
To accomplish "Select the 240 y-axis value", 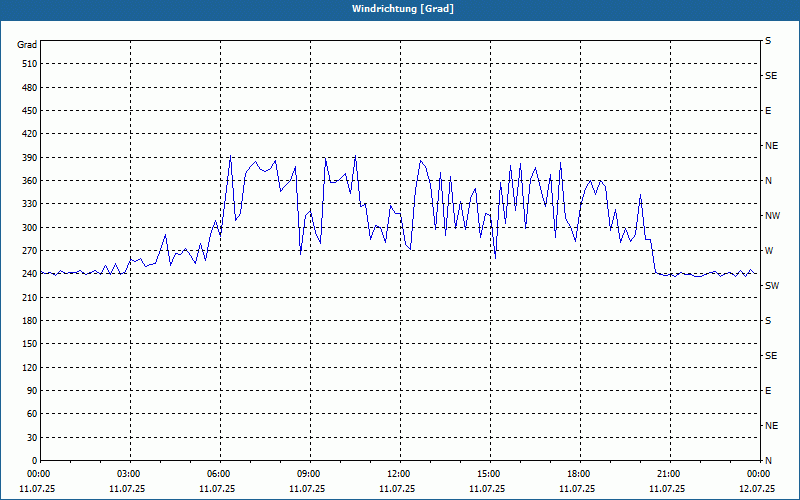I will tap(30, 274).
